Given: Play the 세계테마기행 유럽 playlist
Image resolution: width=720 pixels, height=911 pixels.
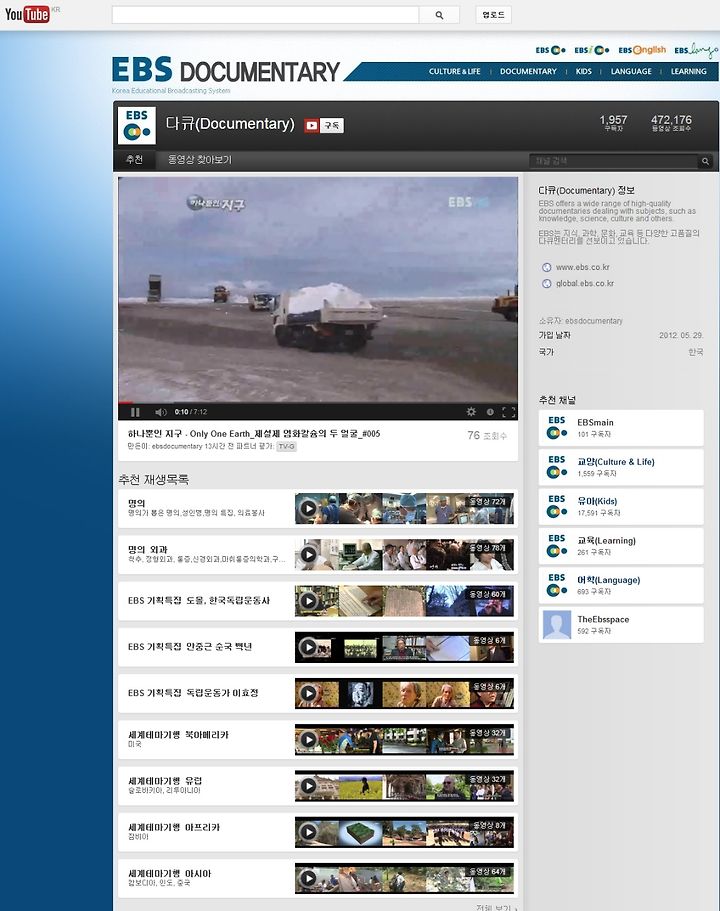Looking at the screenshot, I should point(308,786).
